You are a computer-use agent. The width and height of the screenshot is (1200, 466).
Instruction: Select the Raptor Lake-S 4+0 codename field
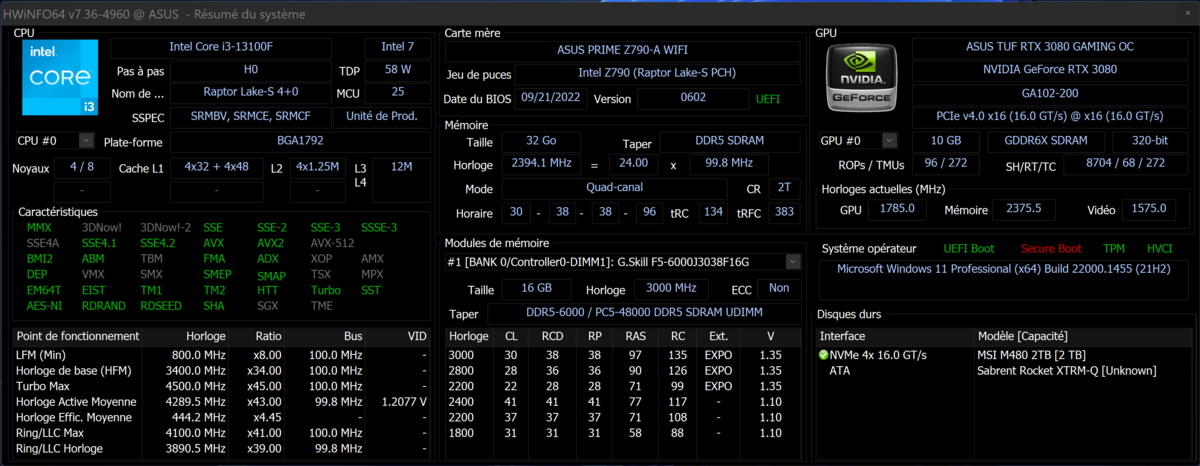coord(250,93)
